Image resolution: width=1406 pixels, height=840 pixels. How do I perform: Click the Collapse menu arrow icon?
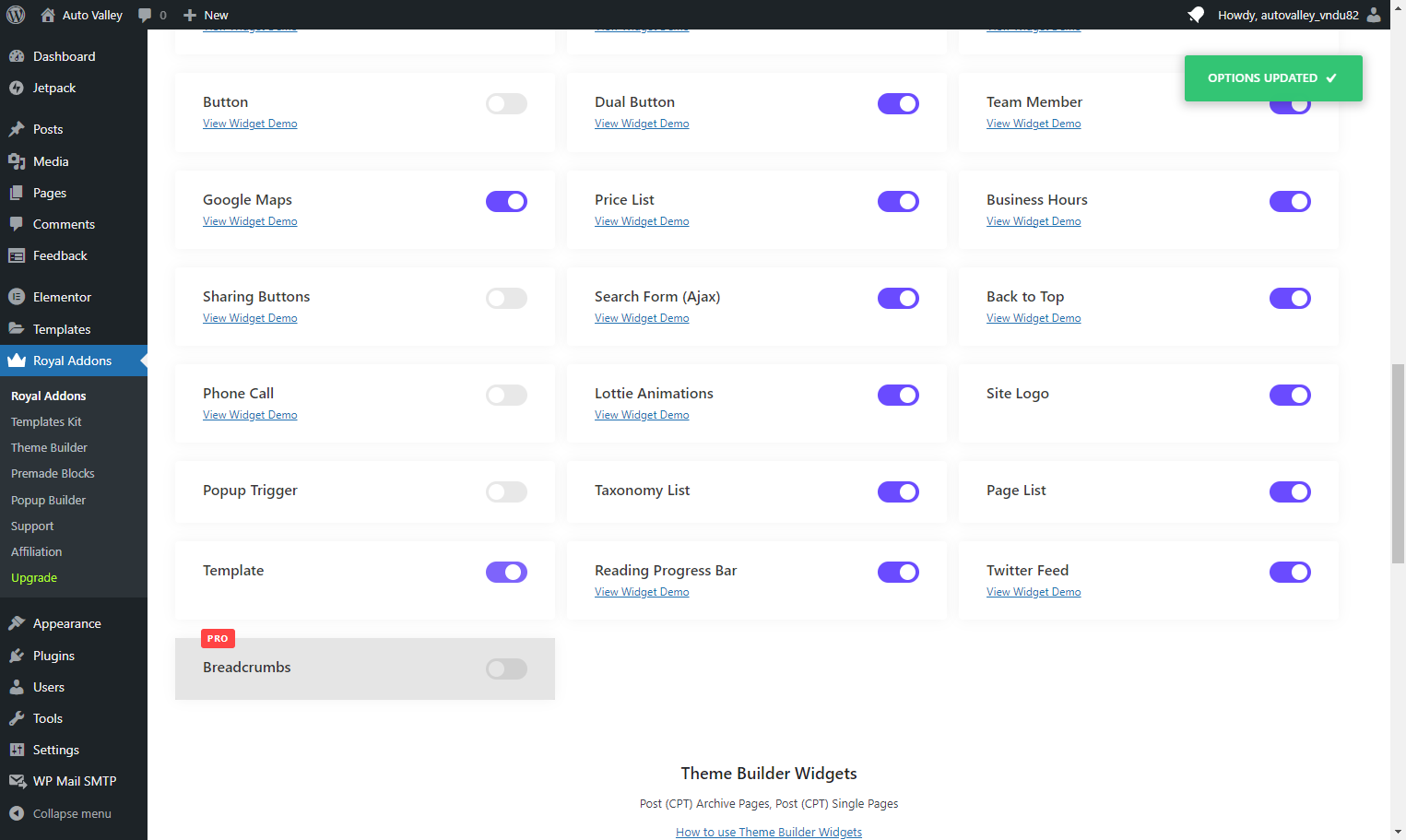pos(17,813)
